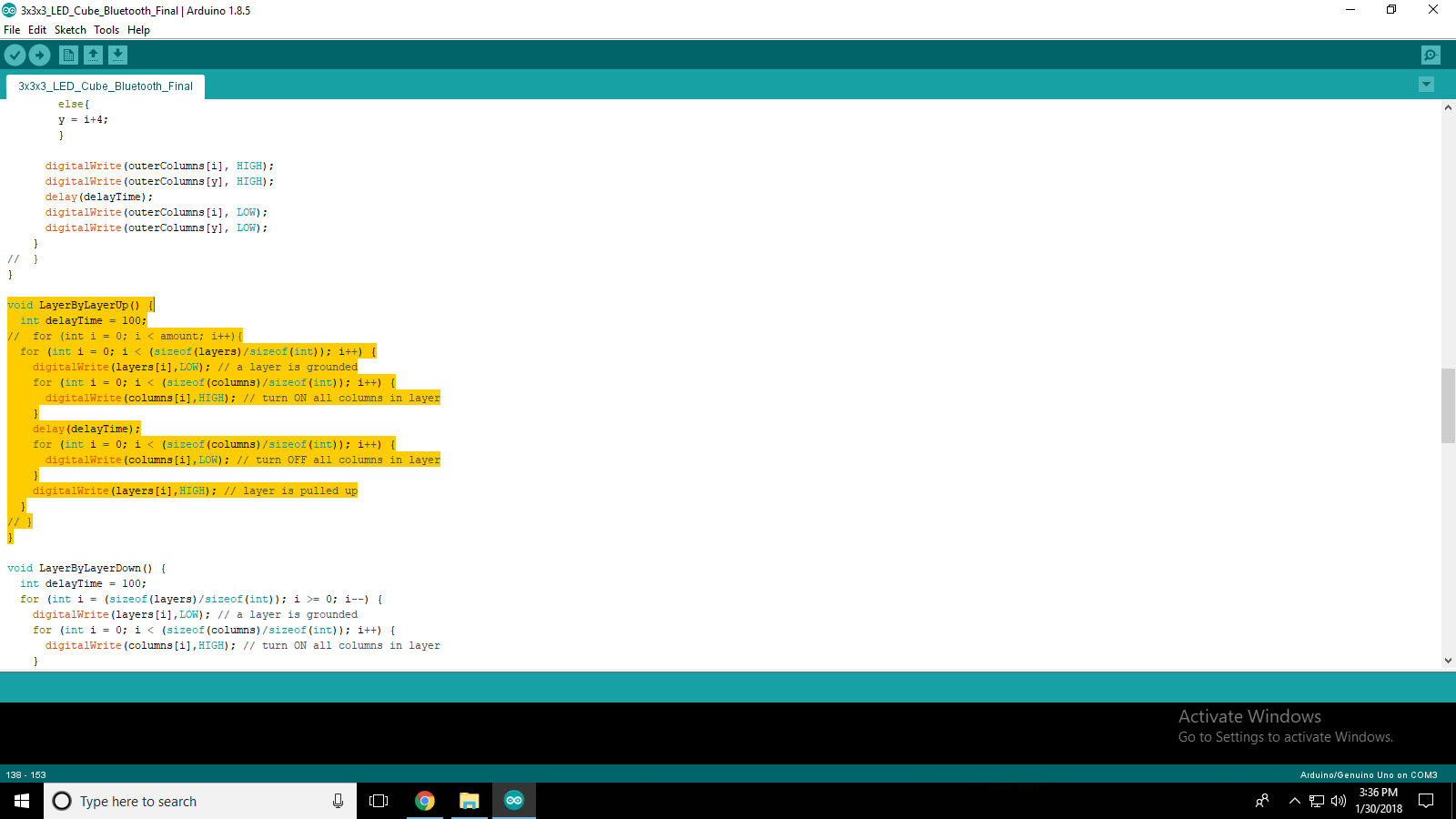This screenshot has height=819, width=1456.
Task: Click the commented 'for amount' loop line
Action: coord(125,336)
